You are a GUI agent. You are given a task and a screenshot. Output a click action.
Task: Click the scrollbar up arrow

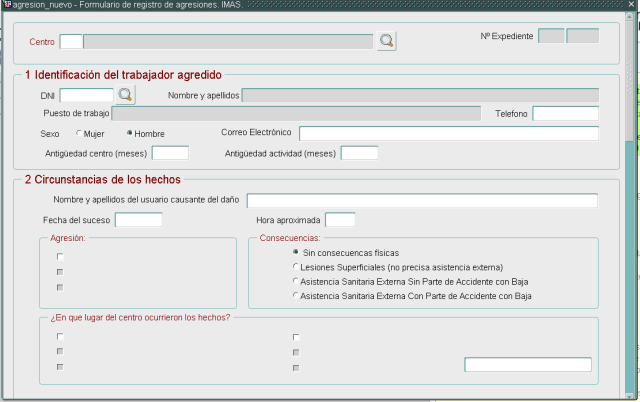coord(629,16)
